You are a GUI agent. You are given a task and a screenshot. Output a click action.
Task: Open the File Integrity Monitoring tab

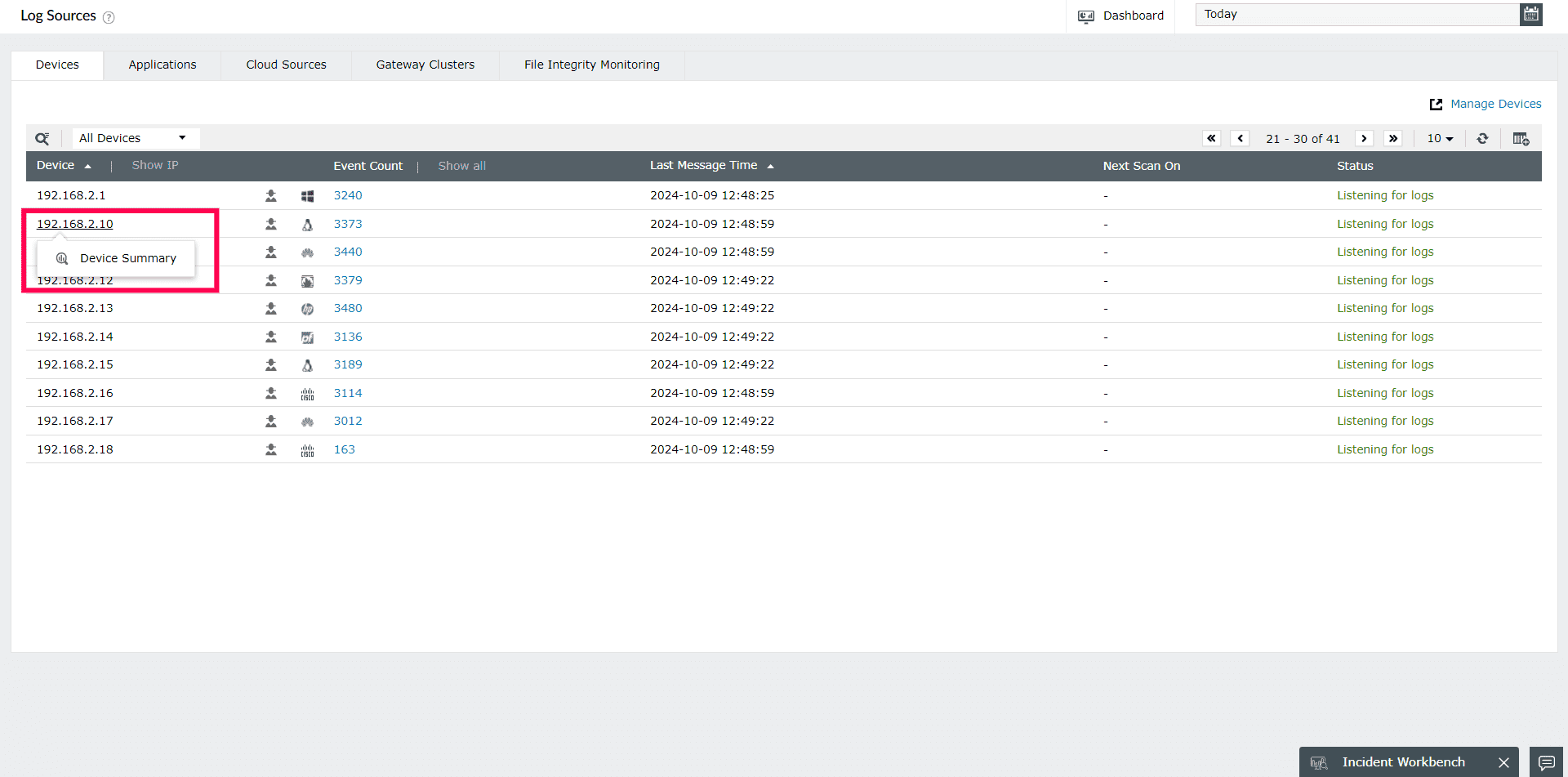point(592,65)
